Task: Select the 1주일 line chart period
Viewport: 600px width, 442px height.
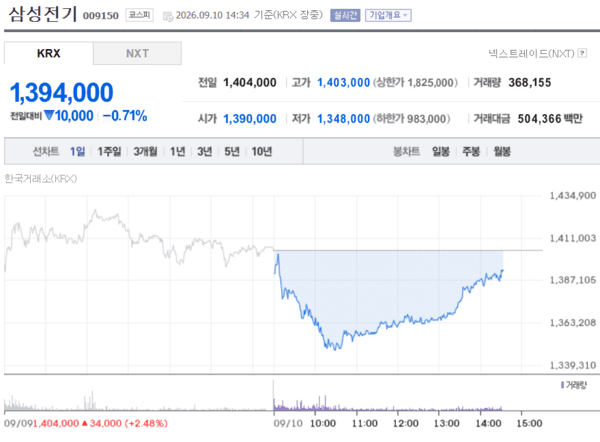Action: coord(109,152)
